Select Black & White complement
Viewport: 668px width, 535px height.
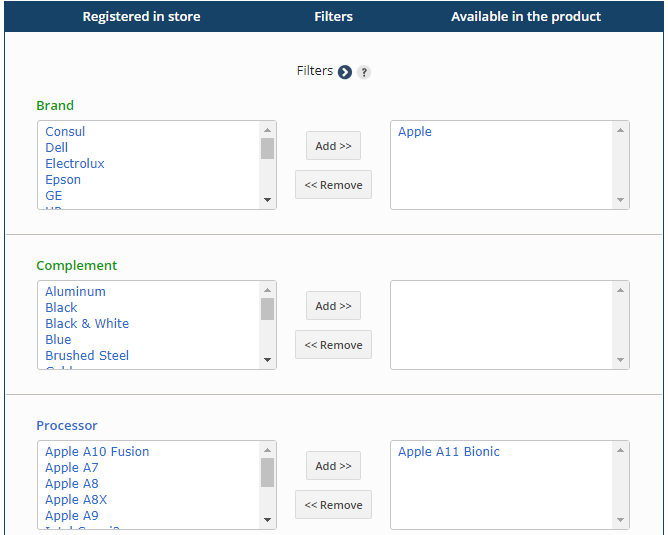pyautogui.click(x=87, y=324)
